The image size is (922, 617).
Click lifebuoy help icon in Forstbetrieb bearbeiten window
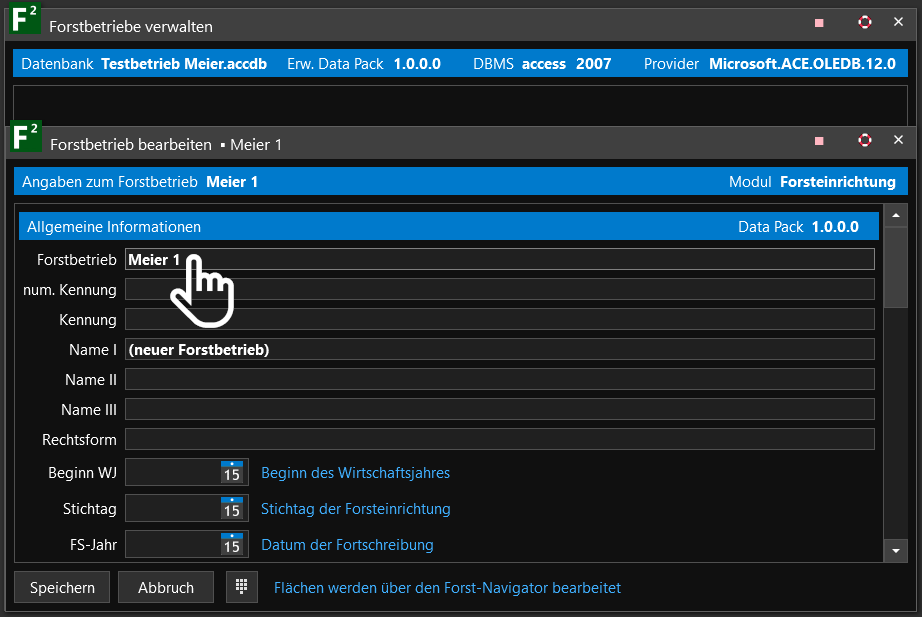[865, 141]
